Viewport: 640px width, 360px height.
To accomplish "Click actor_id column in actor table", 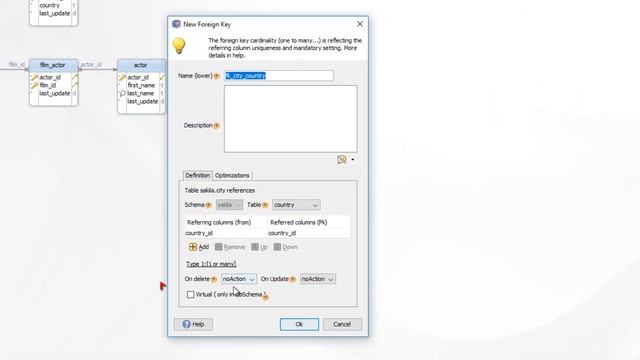I will 138,77.
